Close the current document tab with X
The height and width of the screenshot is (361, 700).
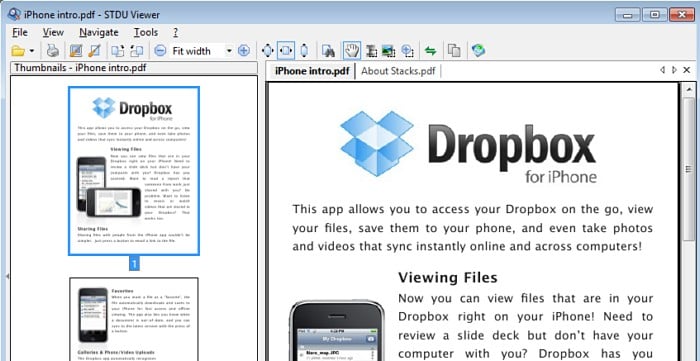[687, 70]
